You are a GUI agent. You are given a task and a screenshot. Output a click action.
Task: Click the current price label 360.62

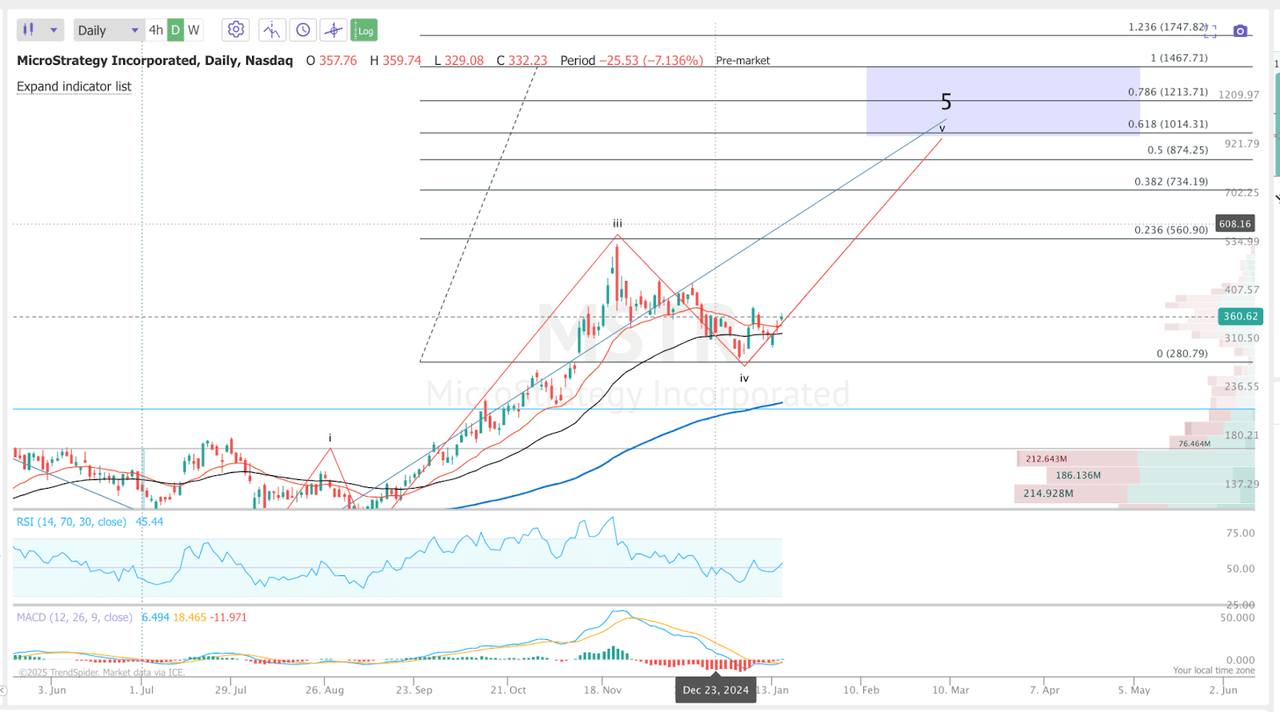[1240, 315]
